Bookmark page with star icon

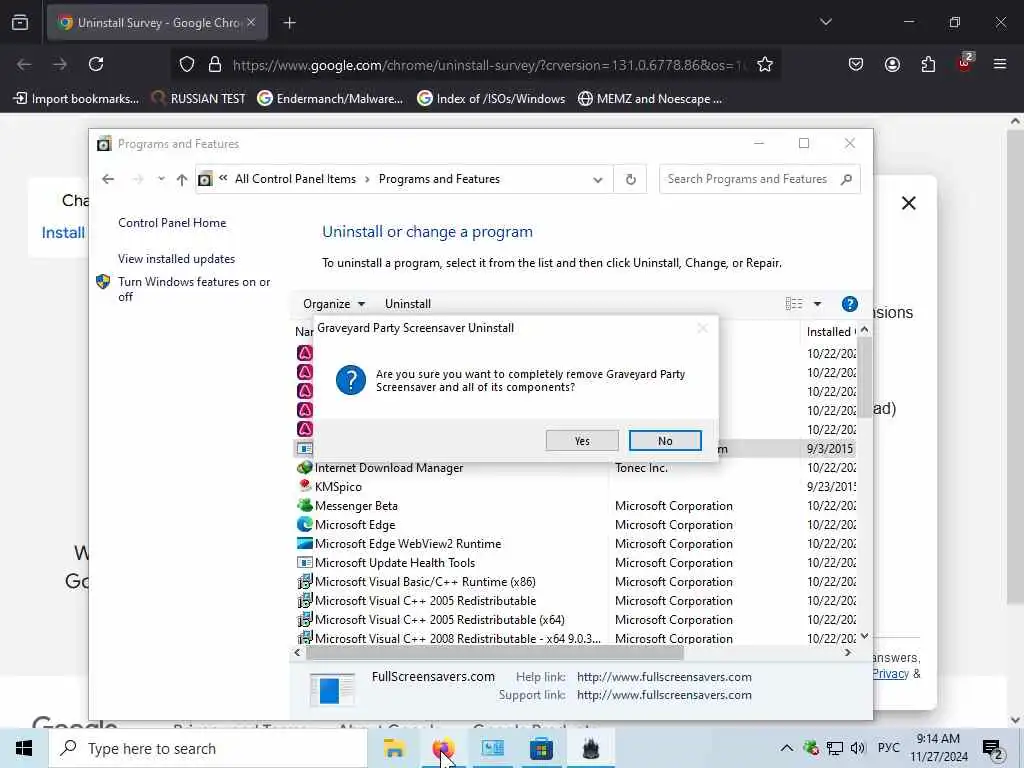(765, 64)
